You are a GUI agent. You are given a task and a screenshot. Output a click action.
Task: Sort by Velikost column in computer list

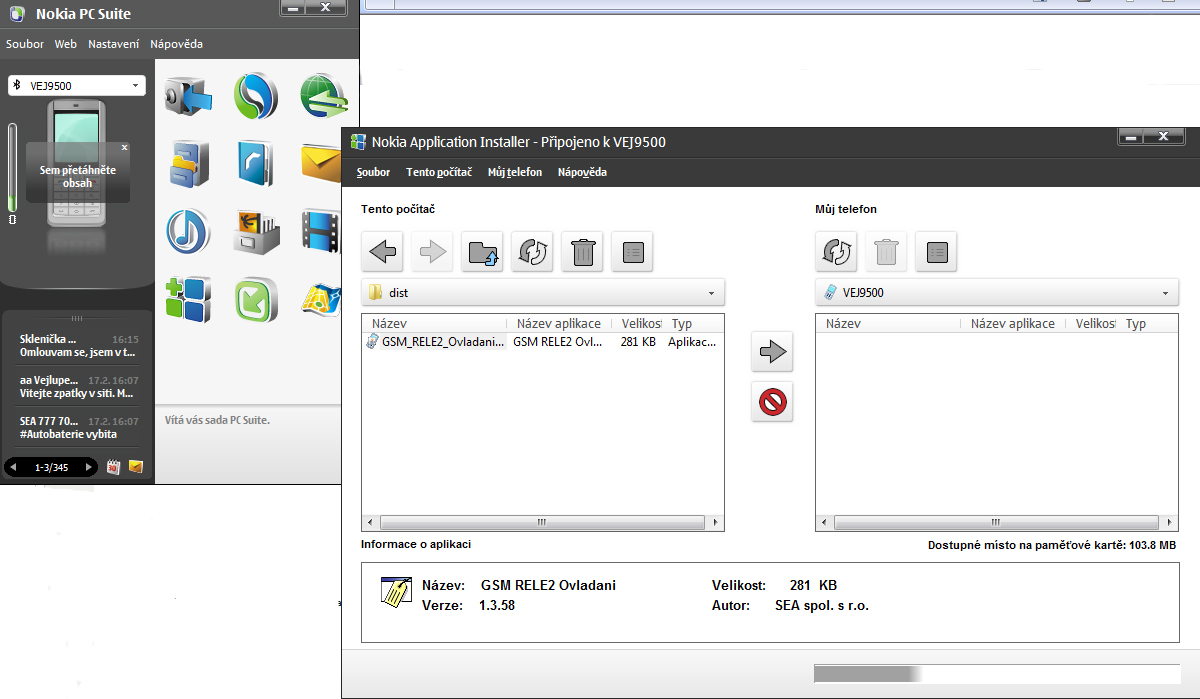(x=640, y=324)
